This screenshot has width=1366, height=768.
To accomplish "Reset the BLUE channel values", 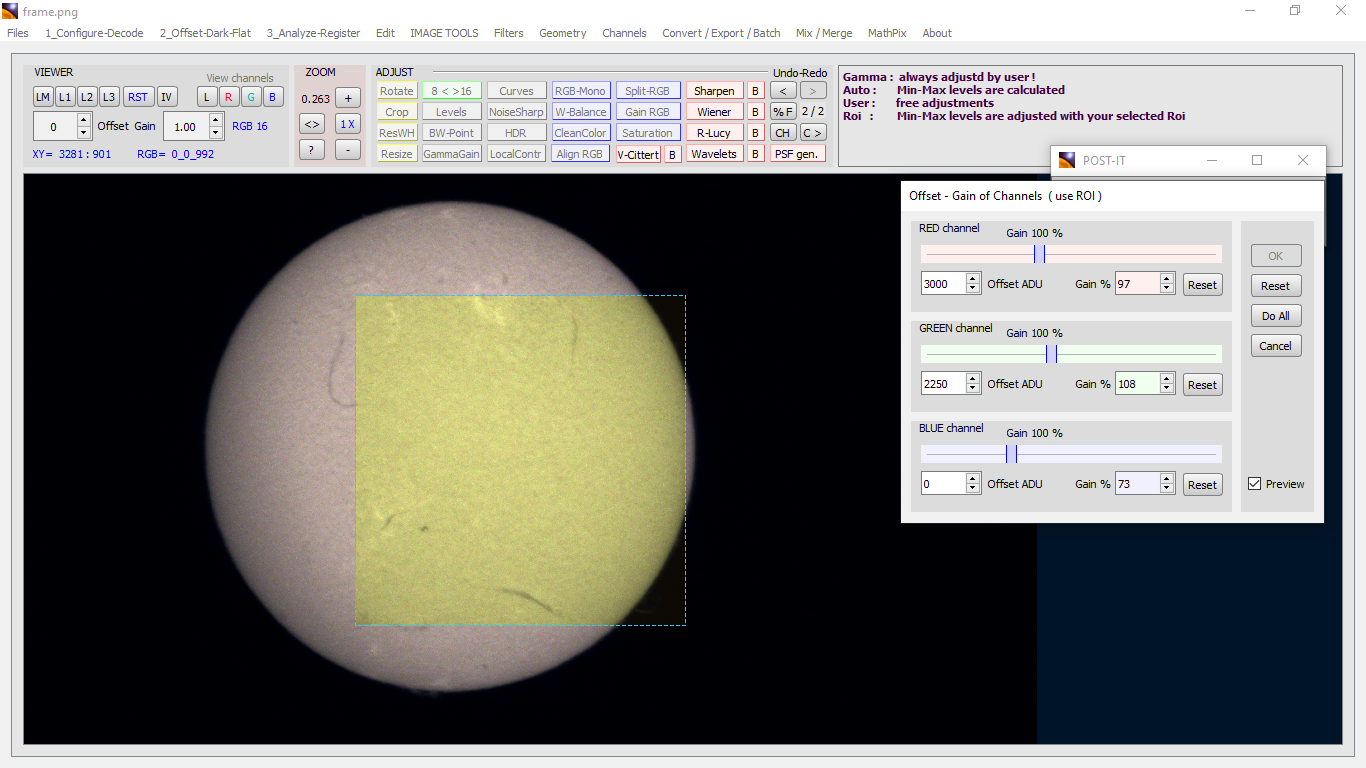I will click(1202, 485).
